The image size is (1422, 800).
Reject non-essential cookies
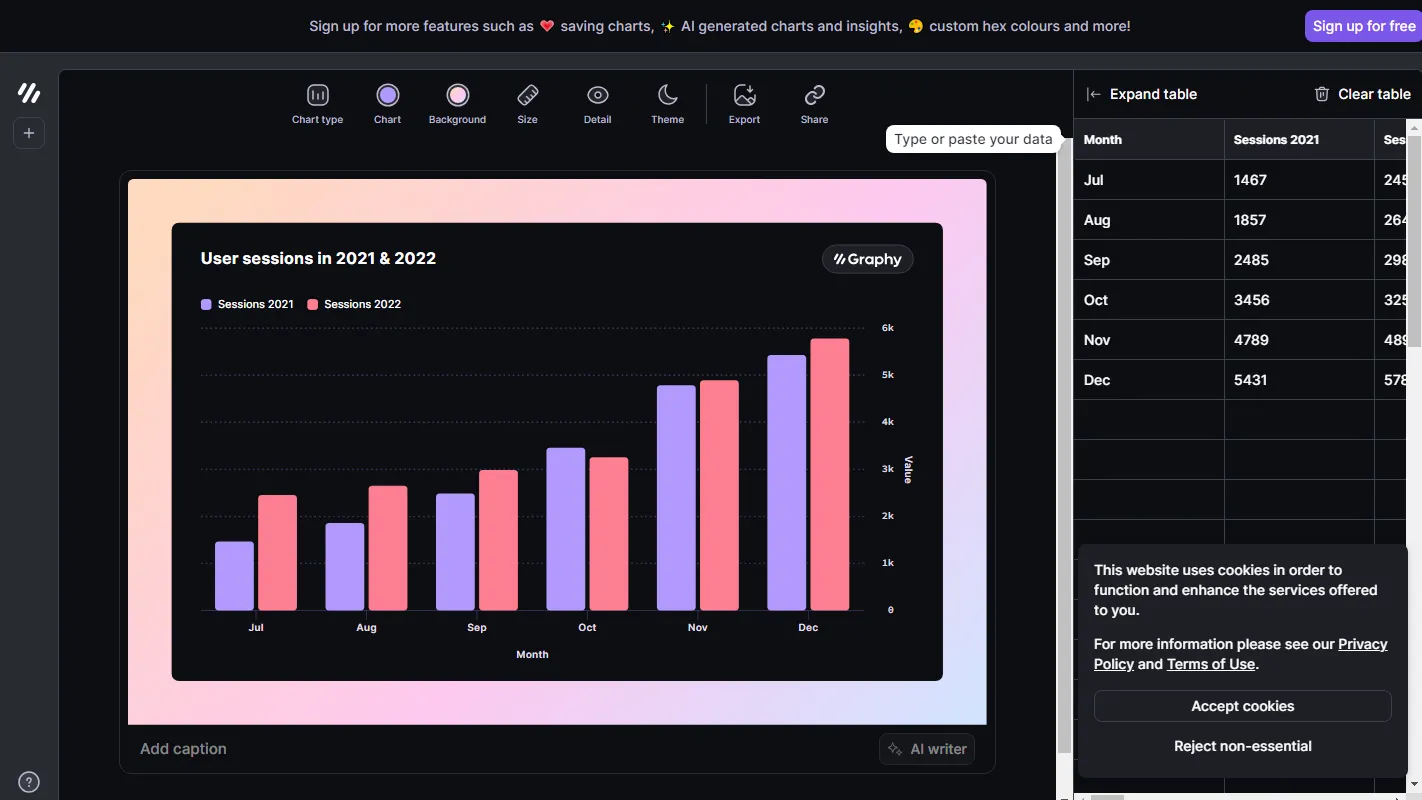(1242, 746)
